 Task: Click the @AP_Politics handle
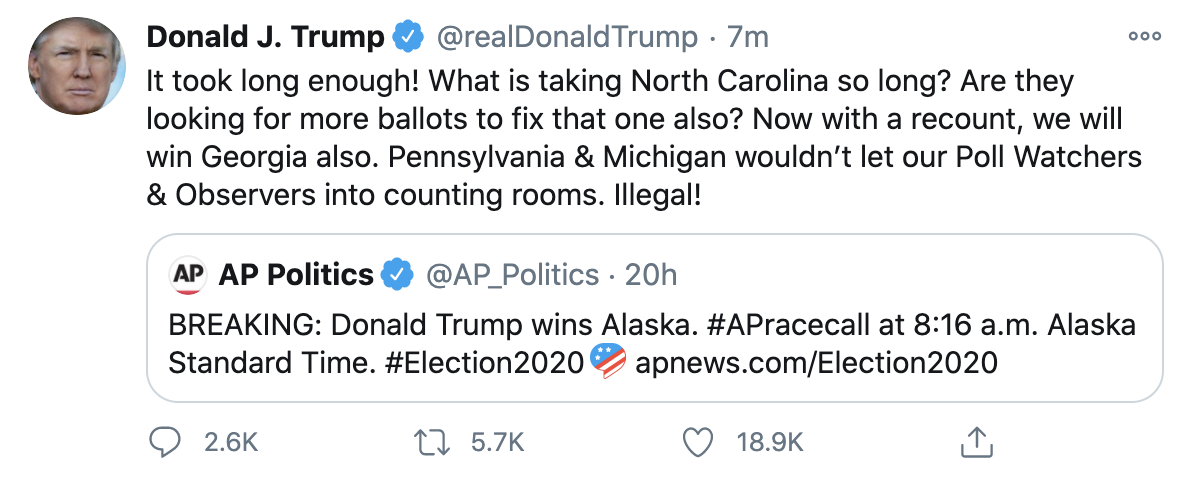tap(513, 274)
